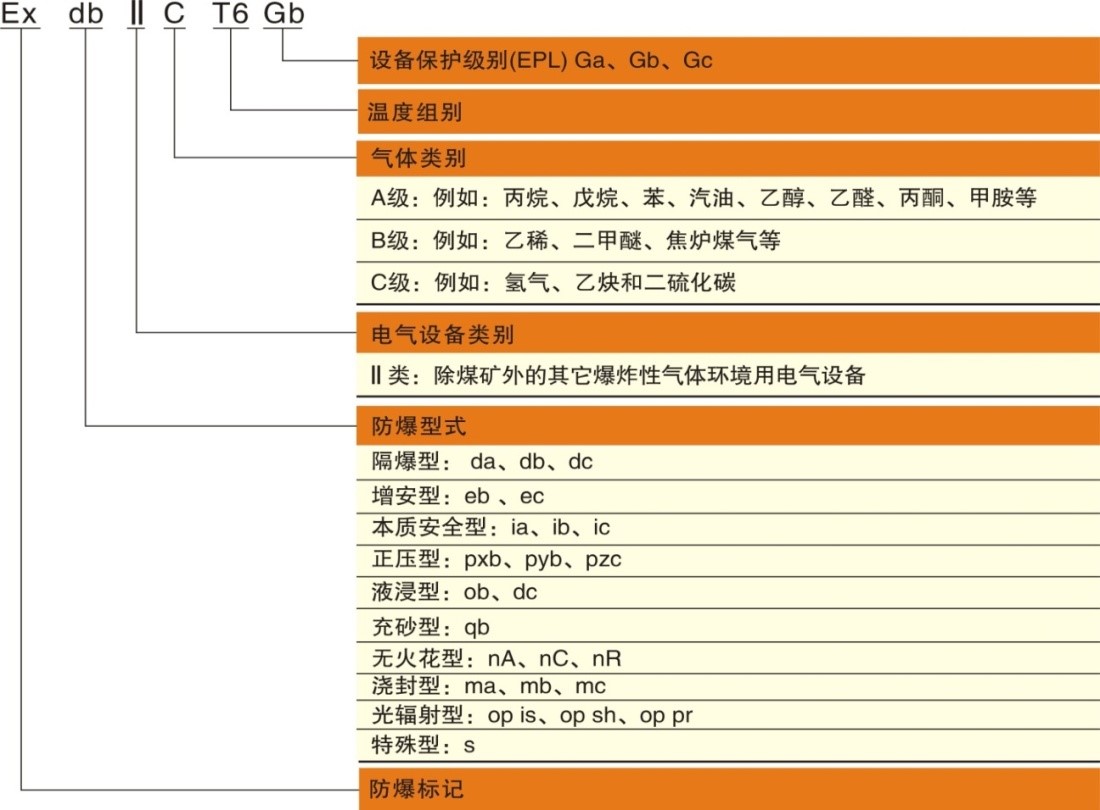Viewport: 1100px width, 810px height.
Task: Select the "db" code at the top
Action: point(85,14)
